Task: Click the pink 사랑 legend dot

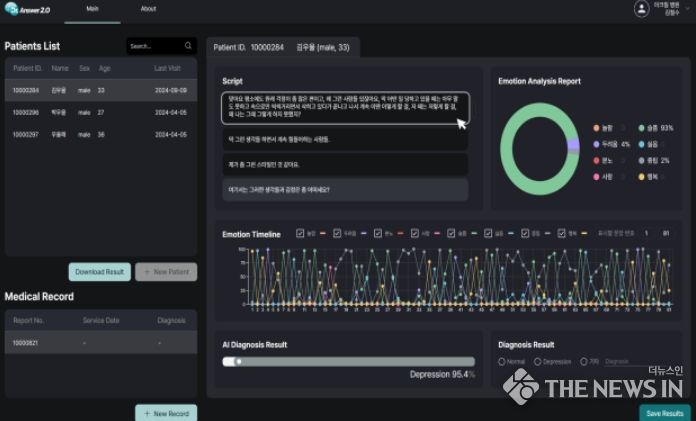Action: coord(596,177)
